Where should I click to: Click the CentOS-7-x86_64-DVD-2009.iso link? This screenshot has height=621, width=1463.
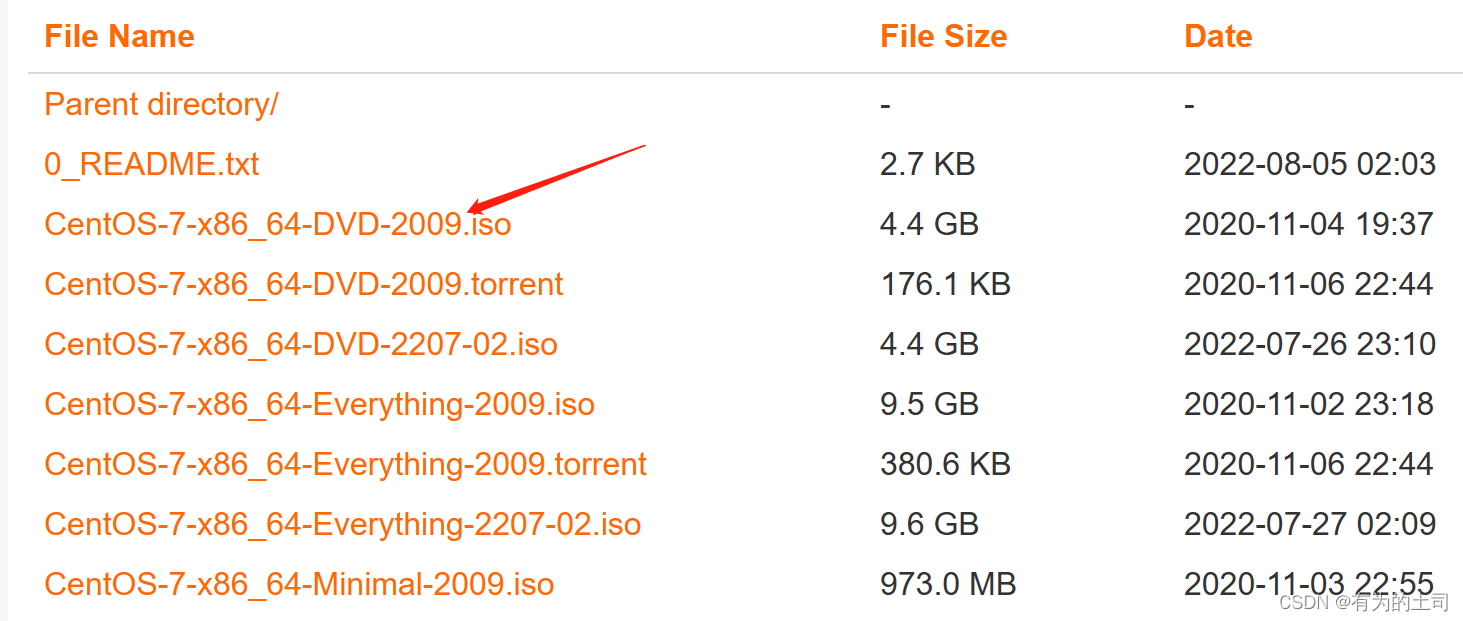click(x=277, y=224)
